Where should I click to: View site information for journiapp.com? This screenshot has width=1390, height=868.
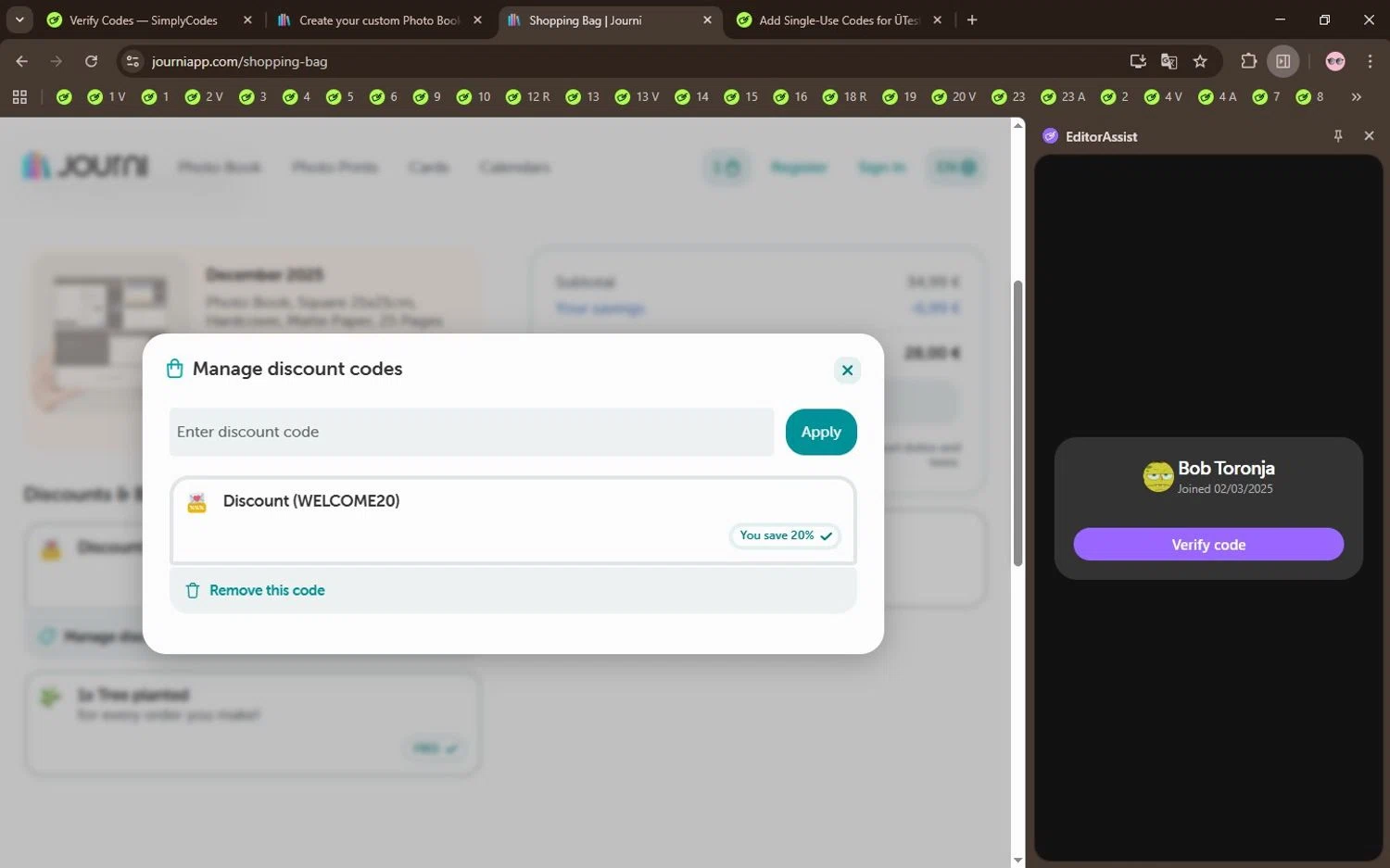point(133,61)
